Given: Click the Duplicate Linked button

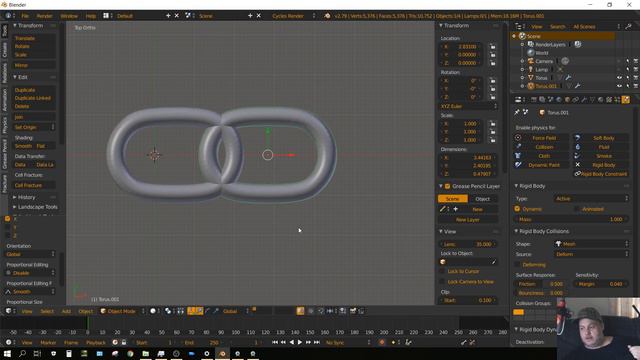Looking at the screenshot, I should (x=34, y=98).
